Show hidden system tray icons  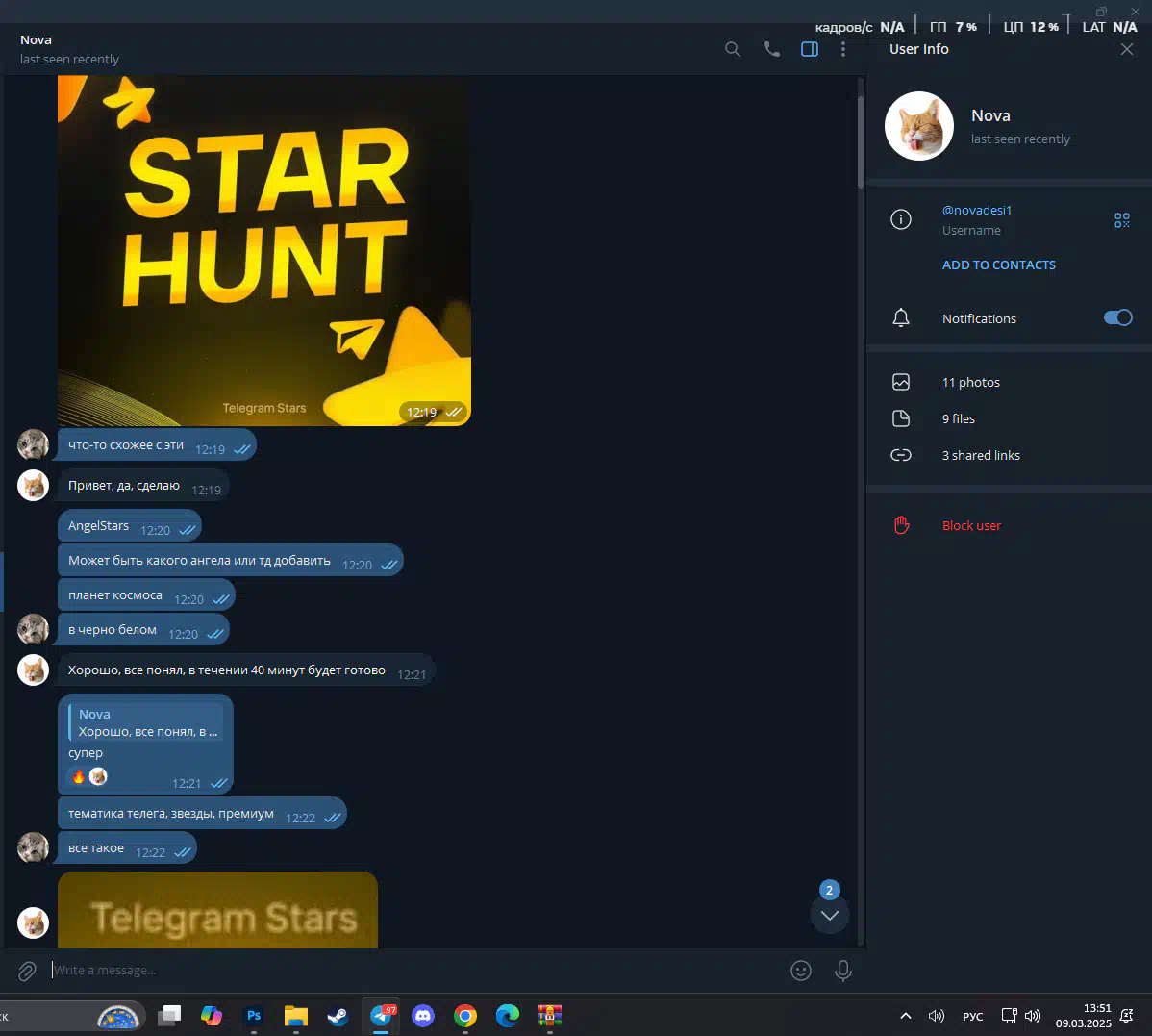906,1016
